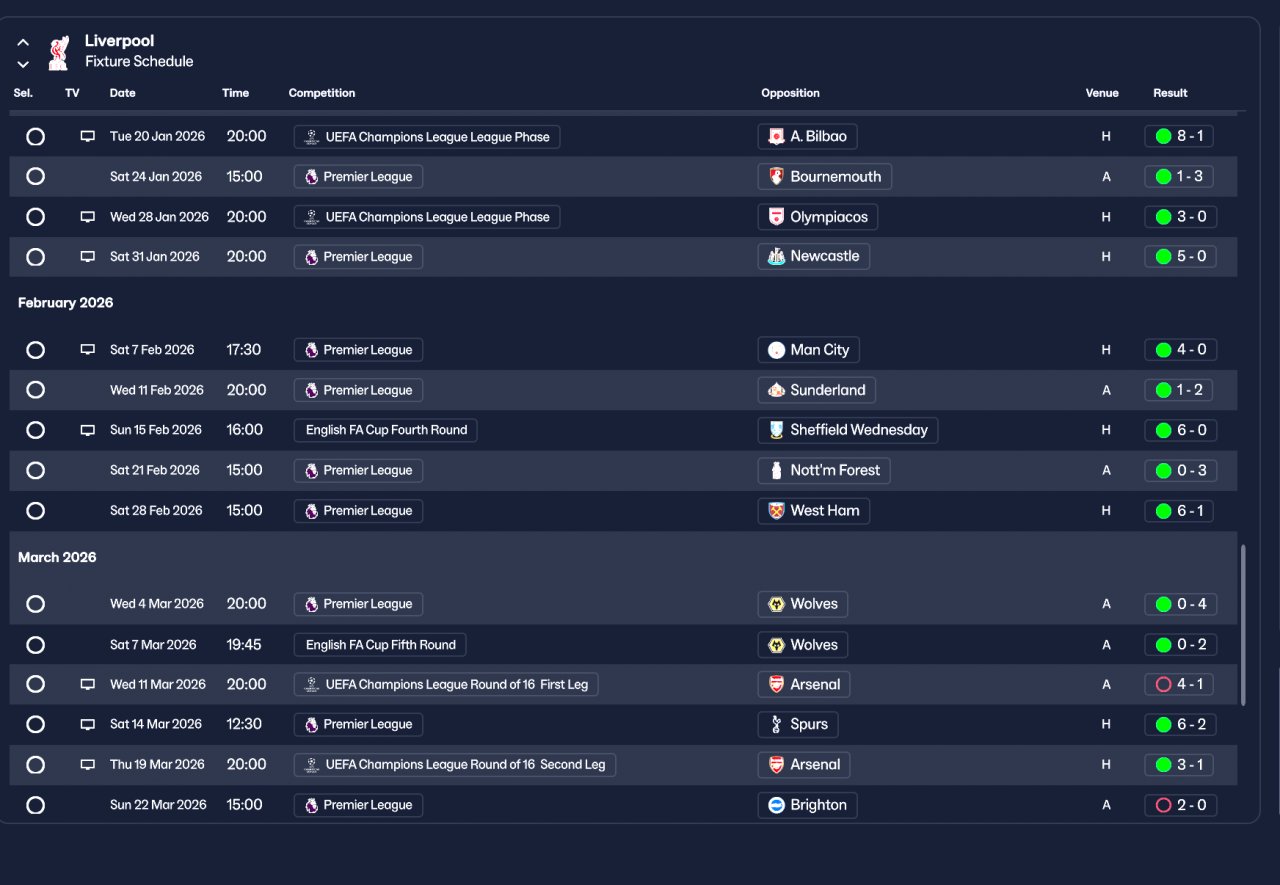Sort by the Venue column header
The width and height of the screenshot is (1280, 885).
click(x=1102, y=93)
